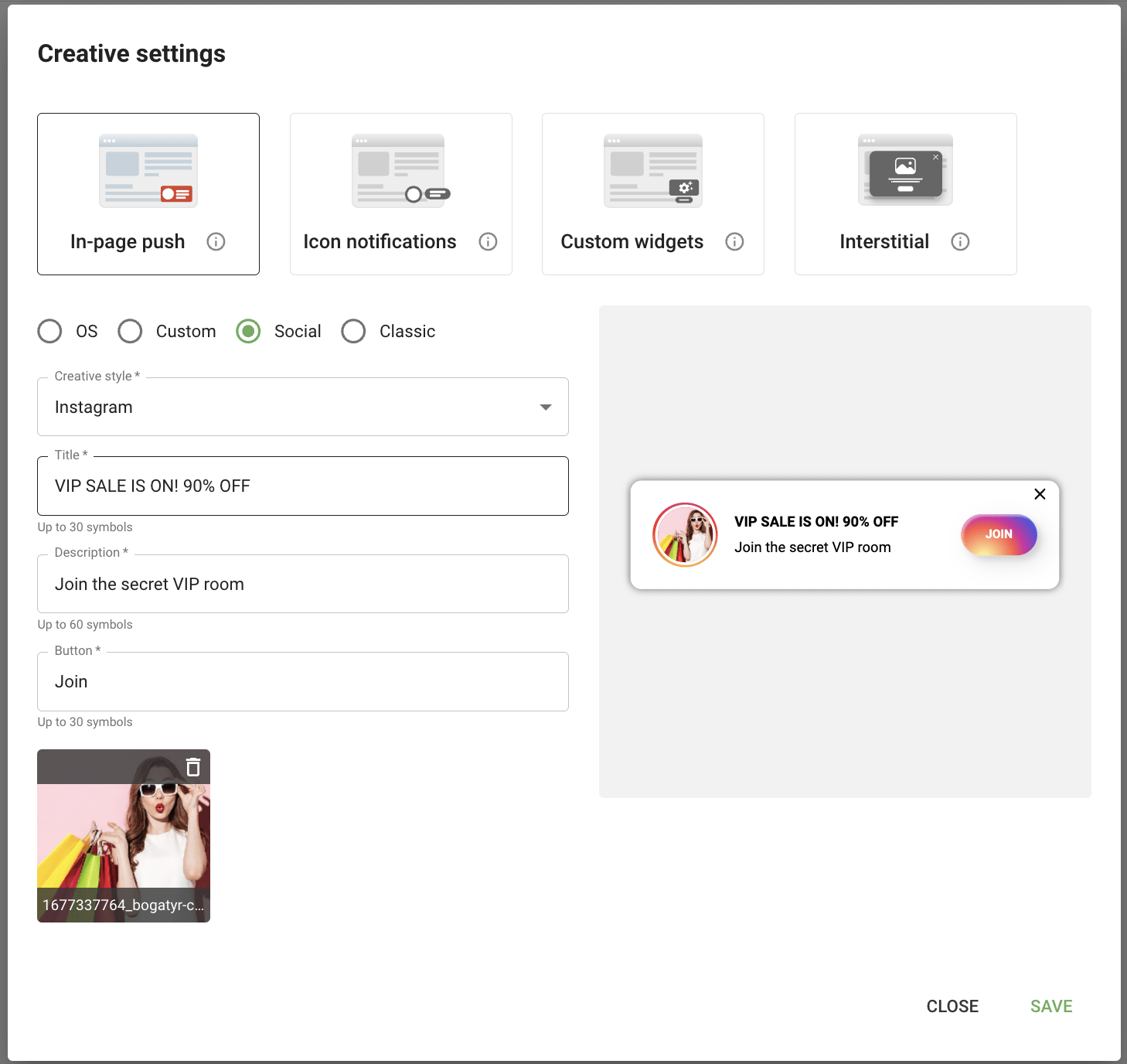The height and width of the screenshot is (1064, 1127).
Task: Click the info icon beside Custom widgets
Action: click(734, 242)
